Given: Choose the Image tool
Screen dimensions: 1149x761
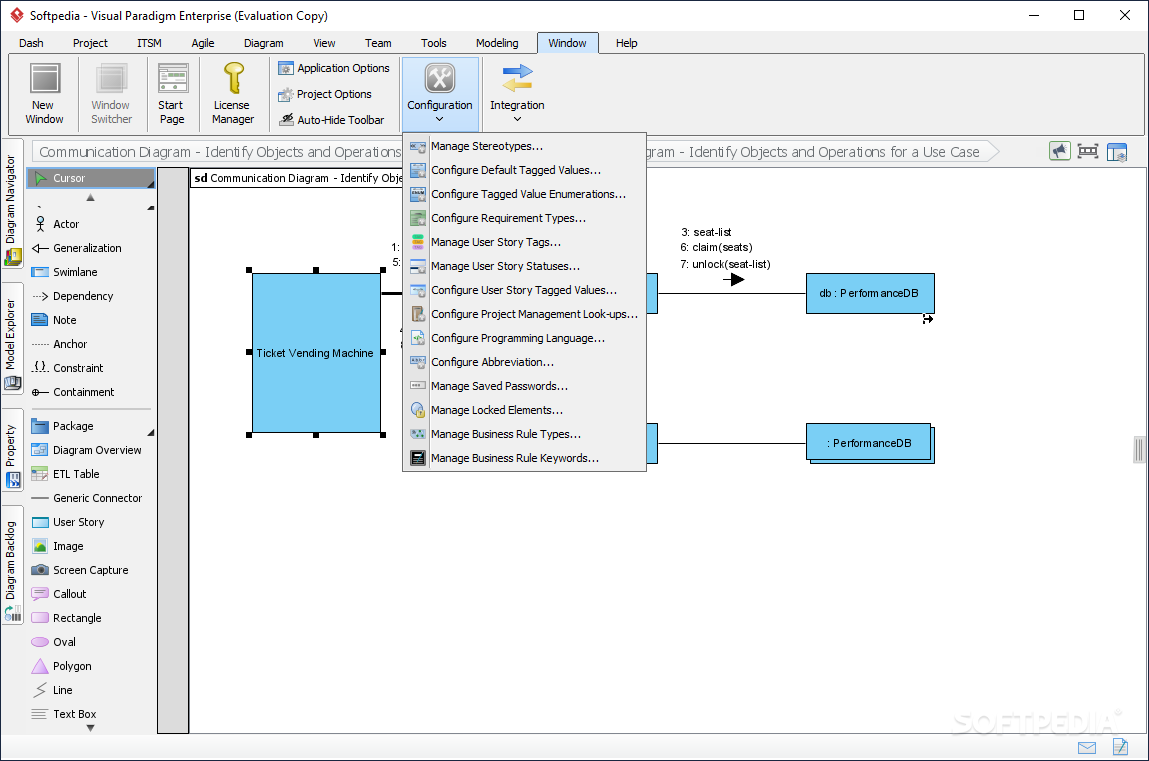Looking at the screenshot, I should coord(91,546).
